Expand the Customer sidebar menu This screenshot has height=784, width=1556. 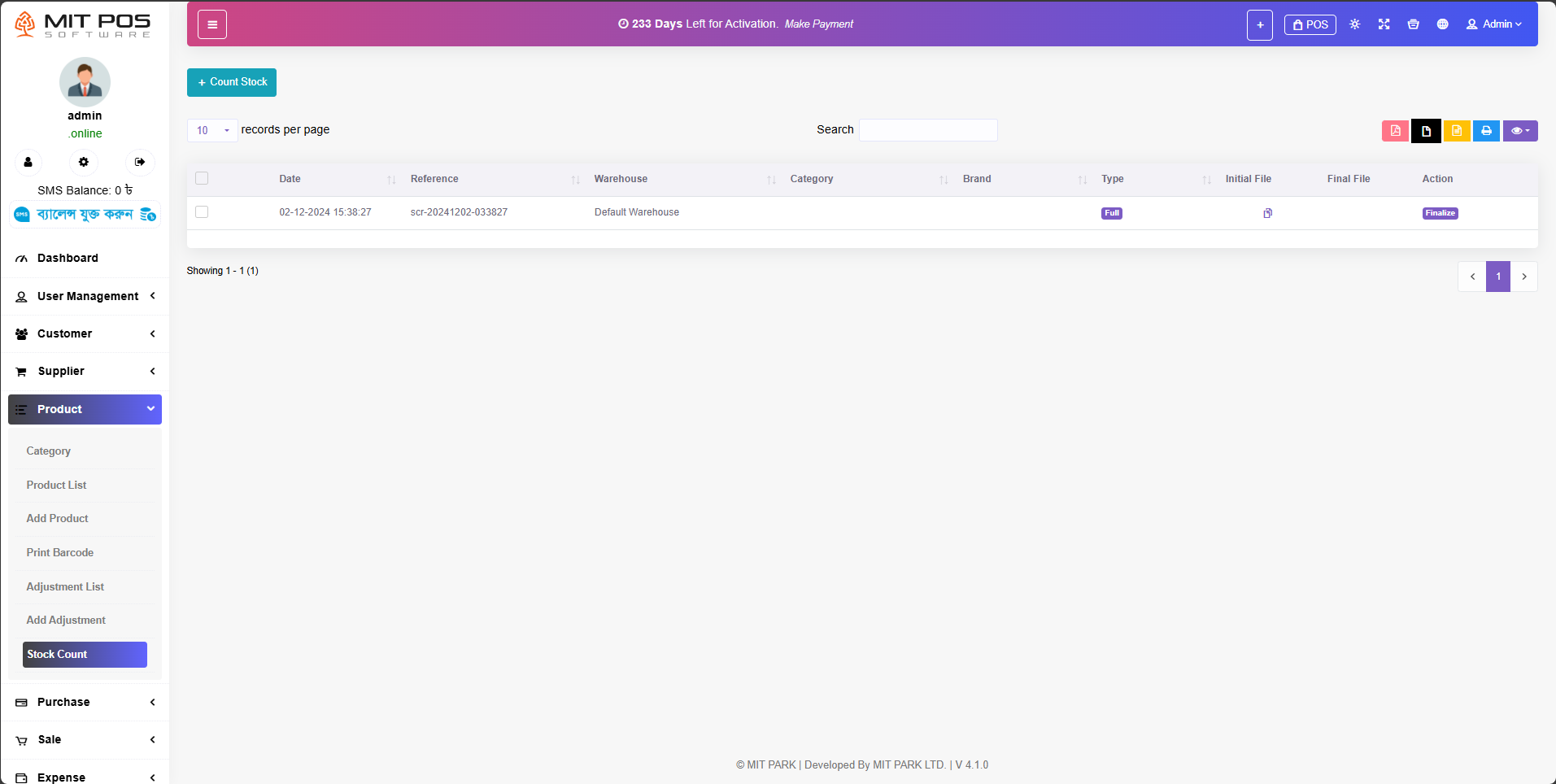(85, 333)
